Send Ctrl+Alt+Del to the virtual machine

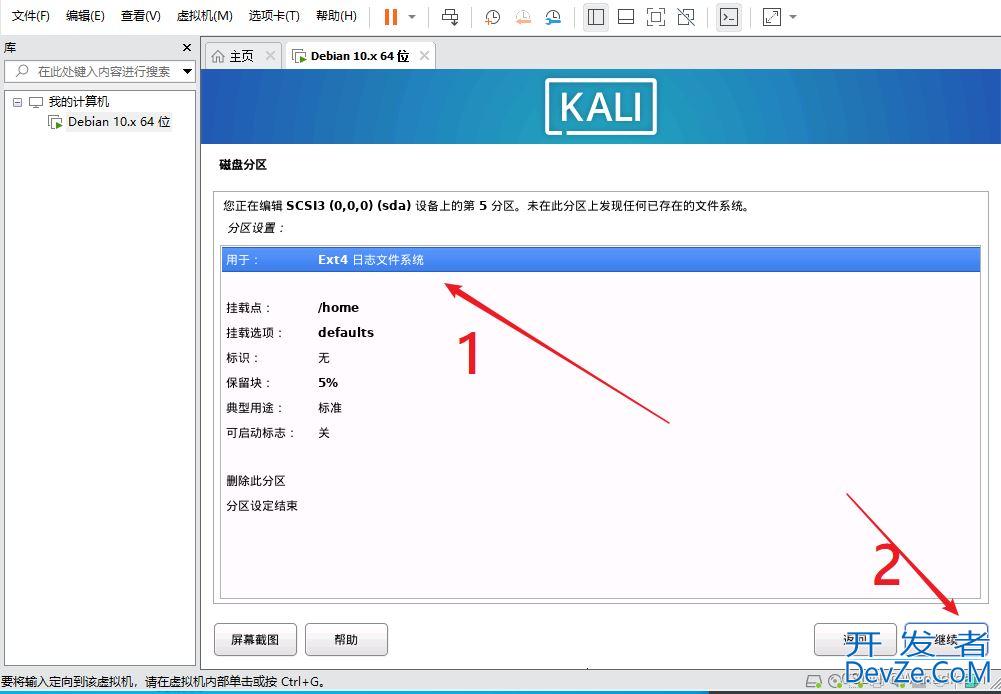click(x=450, y=17)
